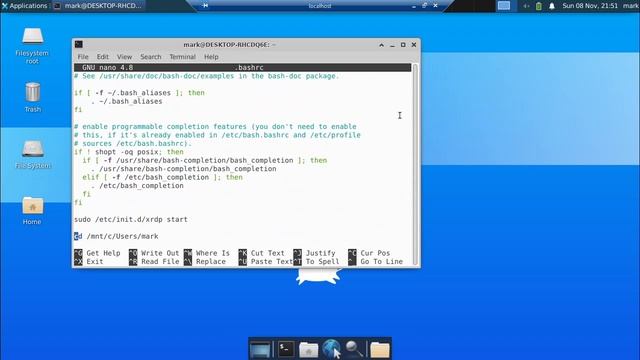Image resolution: width=640 pixels, height=360 pixels.
Task: Click the 'Paste Text' nano shortcut label
Action: point(272,262)
